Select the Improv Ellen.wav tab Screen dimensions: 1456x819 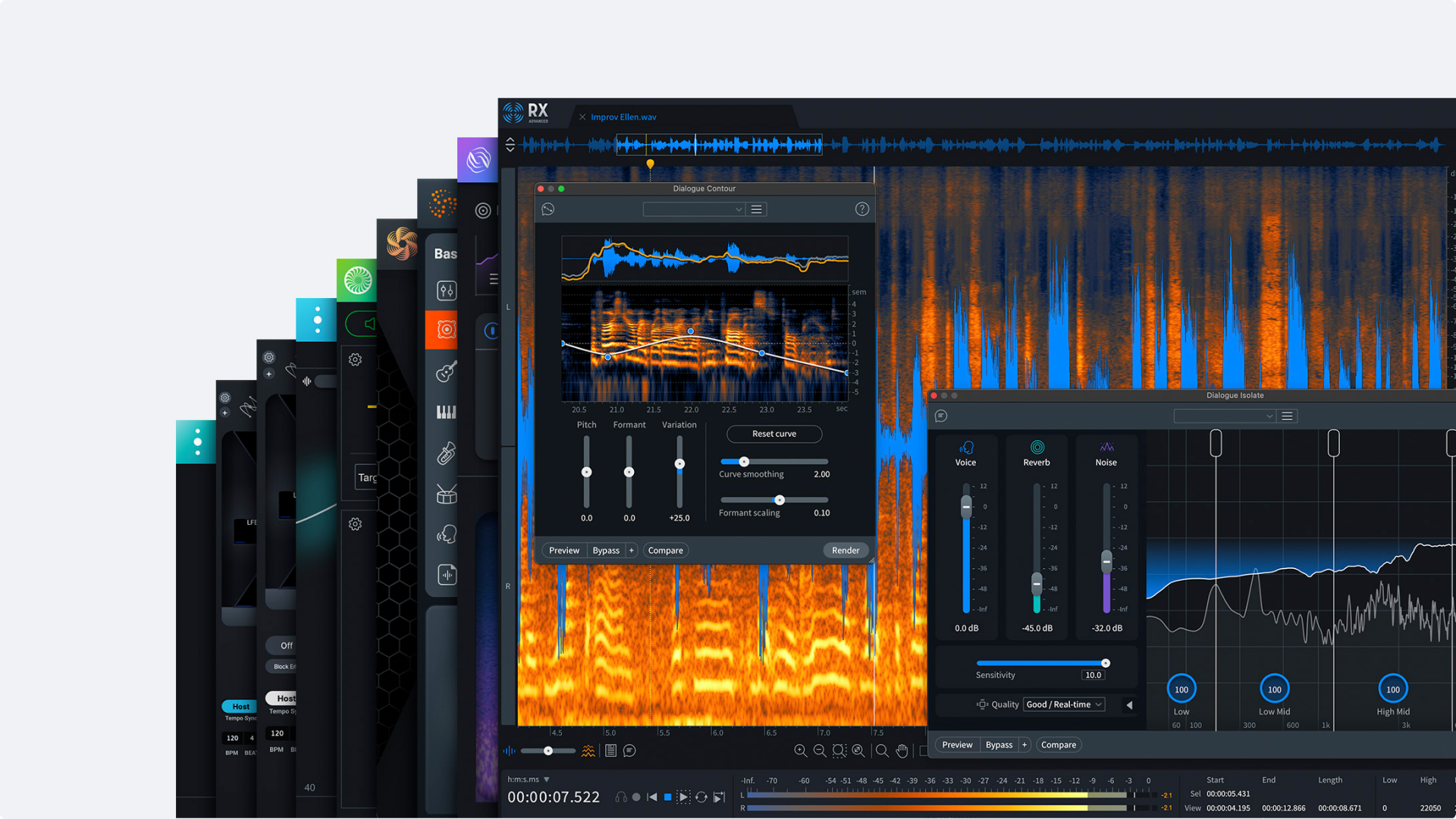(623, 117)
